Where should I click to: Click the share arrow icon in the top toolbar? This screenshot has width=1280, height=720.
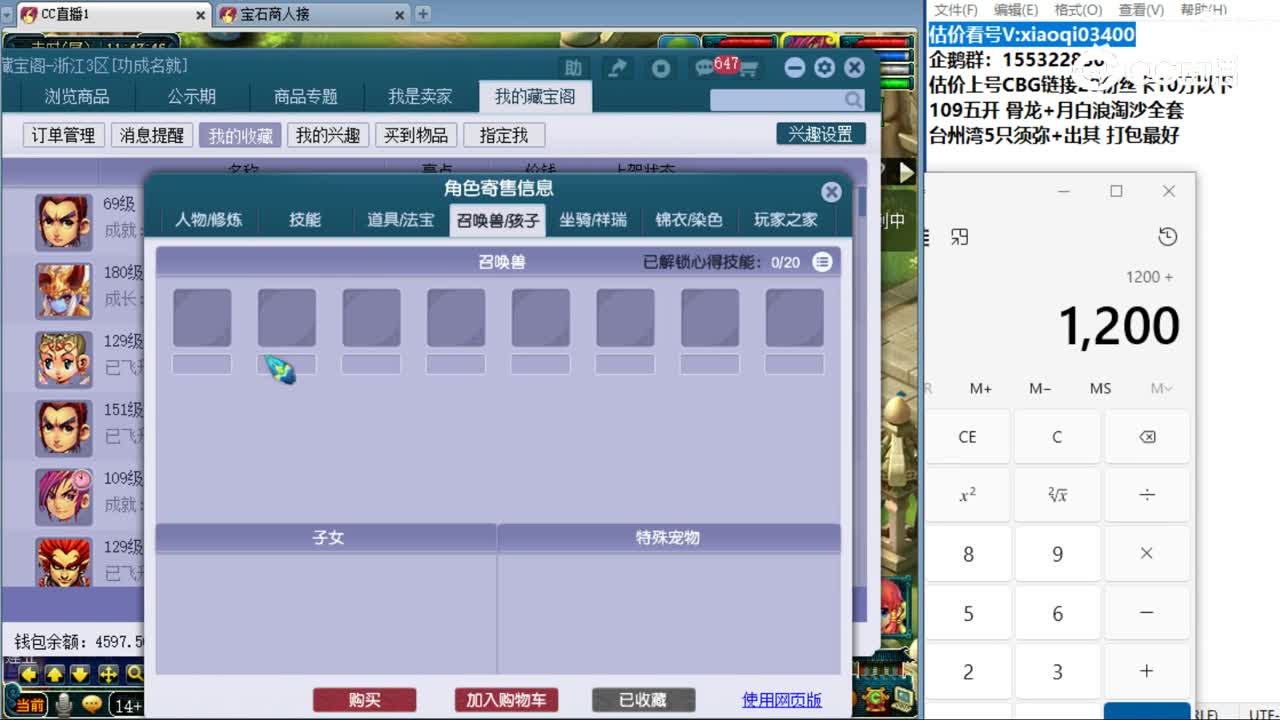(x=619, y=68)
